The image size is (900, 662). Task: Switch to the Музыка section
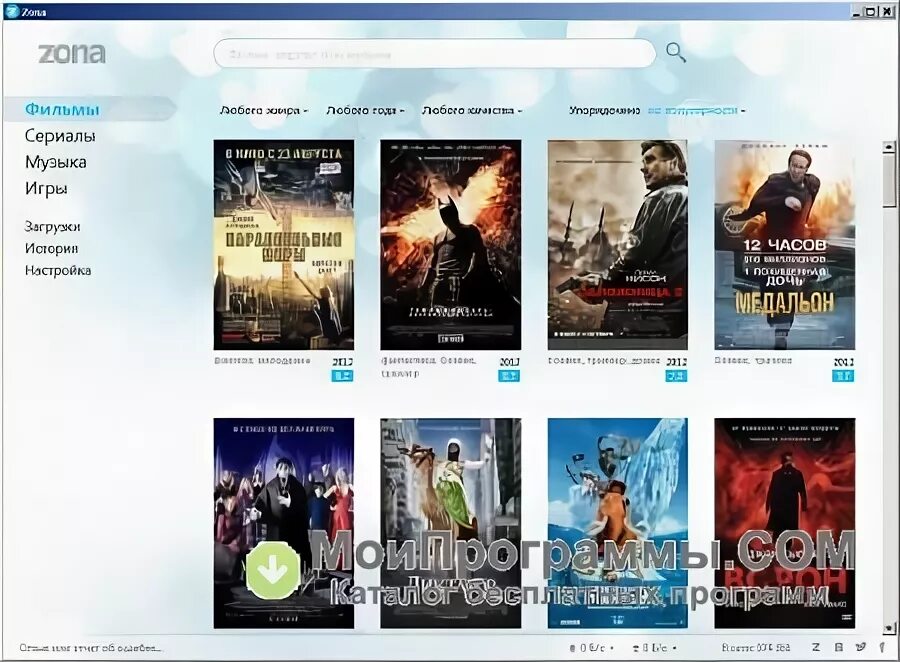[56, 162]
